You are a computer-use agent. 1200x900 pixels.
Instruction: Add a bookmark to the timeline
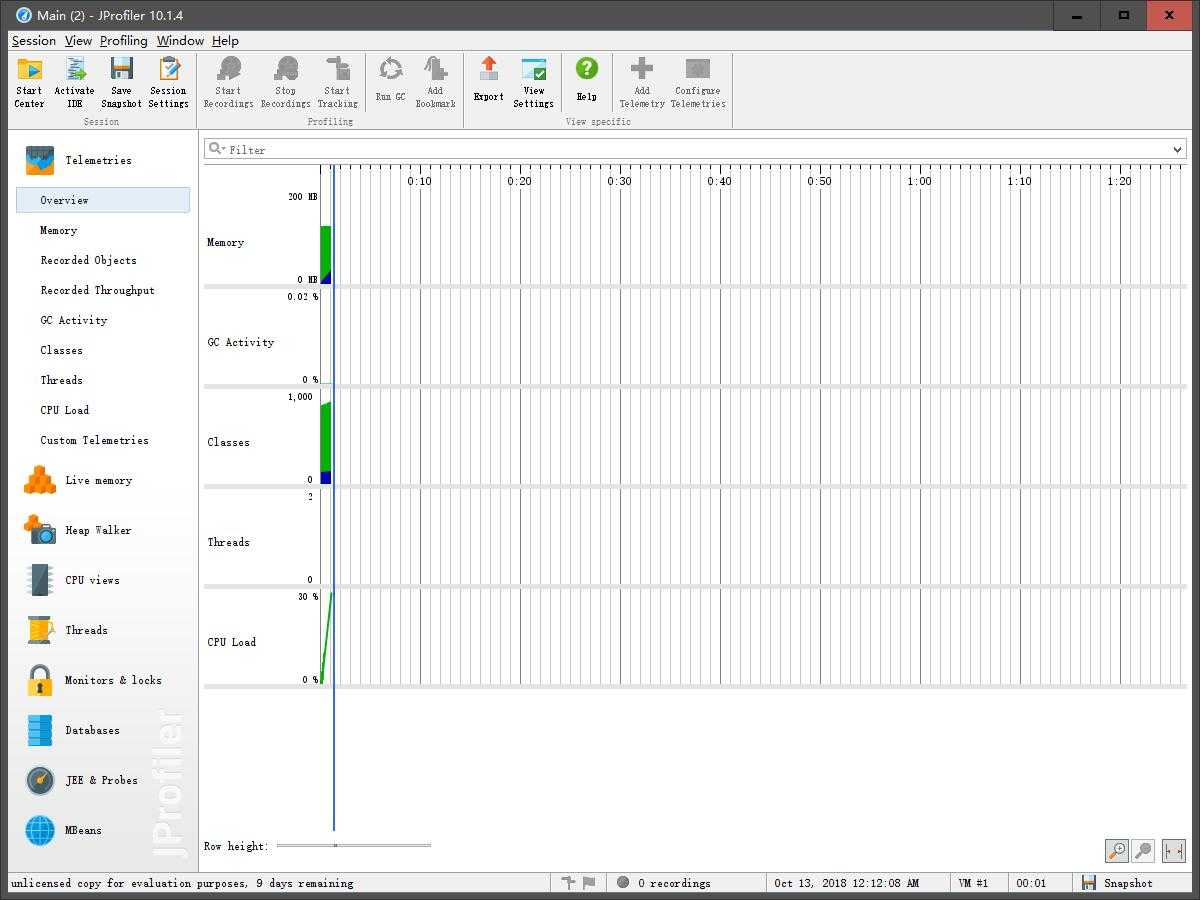click(x=435, y=83)
